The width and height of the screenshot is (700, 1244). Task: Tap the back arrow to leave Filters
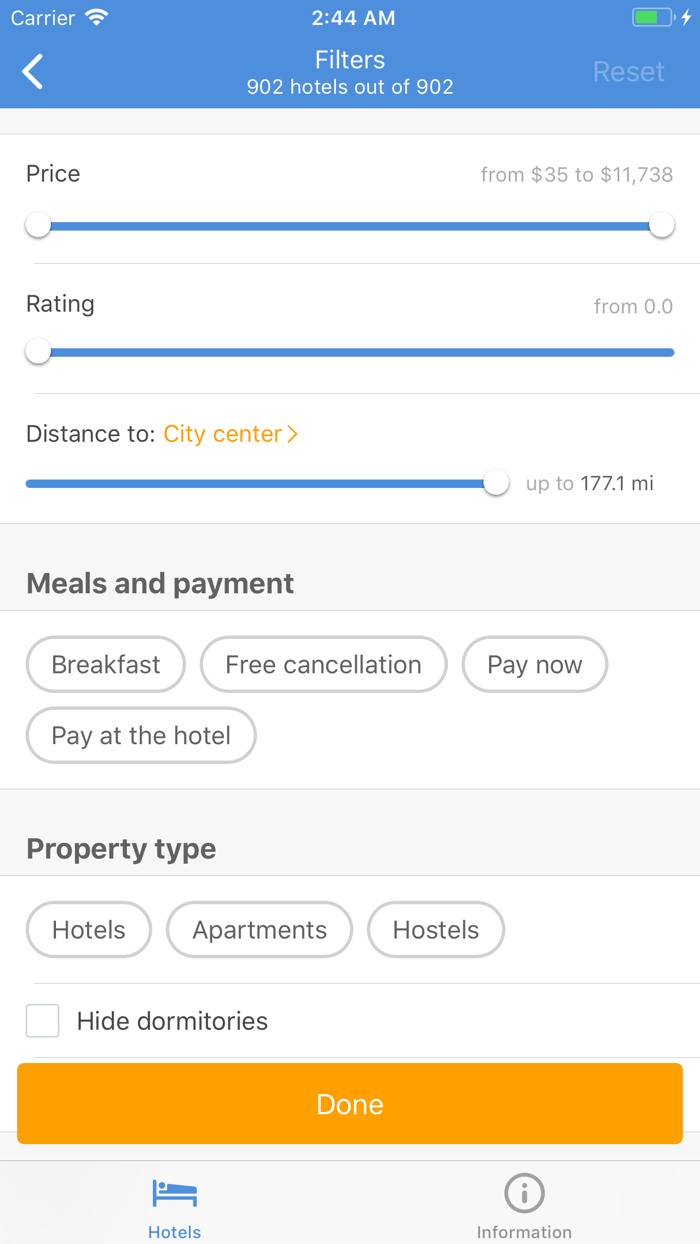[32, 71]
